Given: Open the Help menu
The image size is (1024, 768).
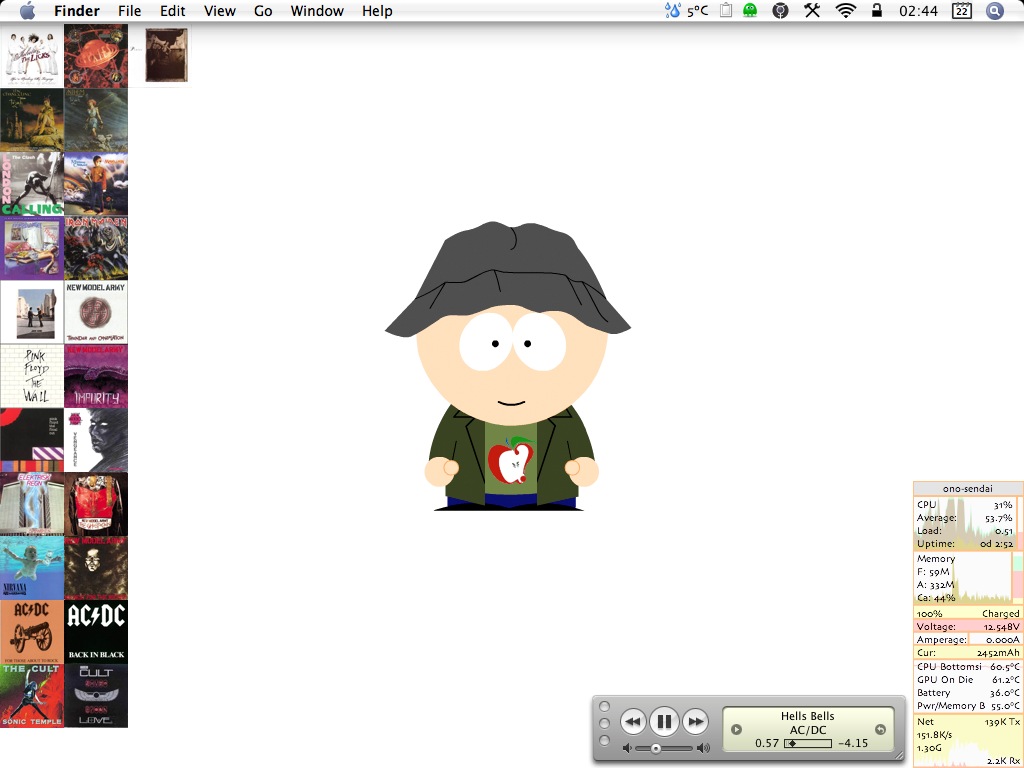Looking at the screenshot, I should [377, 11].
